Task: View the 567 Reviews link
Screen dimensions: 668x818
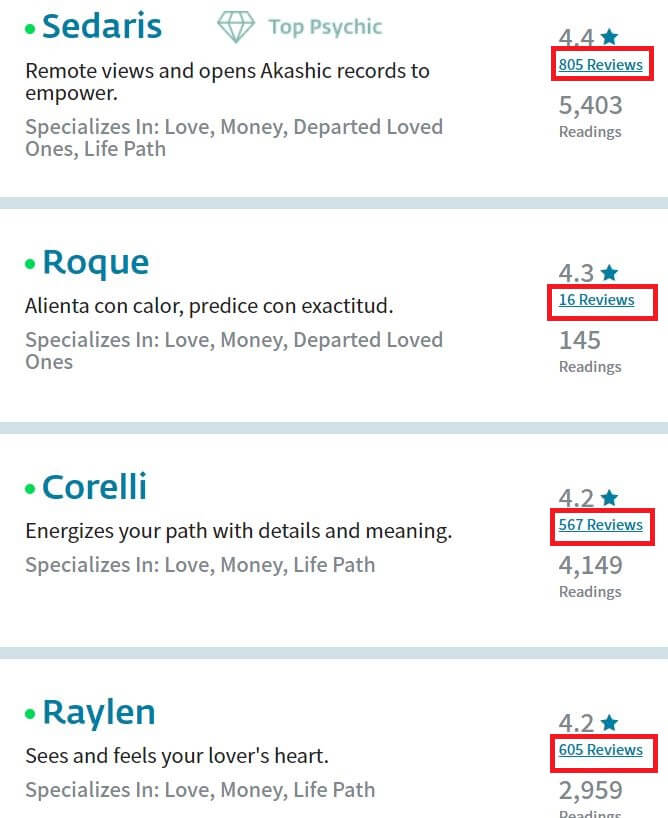Action: click(x=601, y=525)
